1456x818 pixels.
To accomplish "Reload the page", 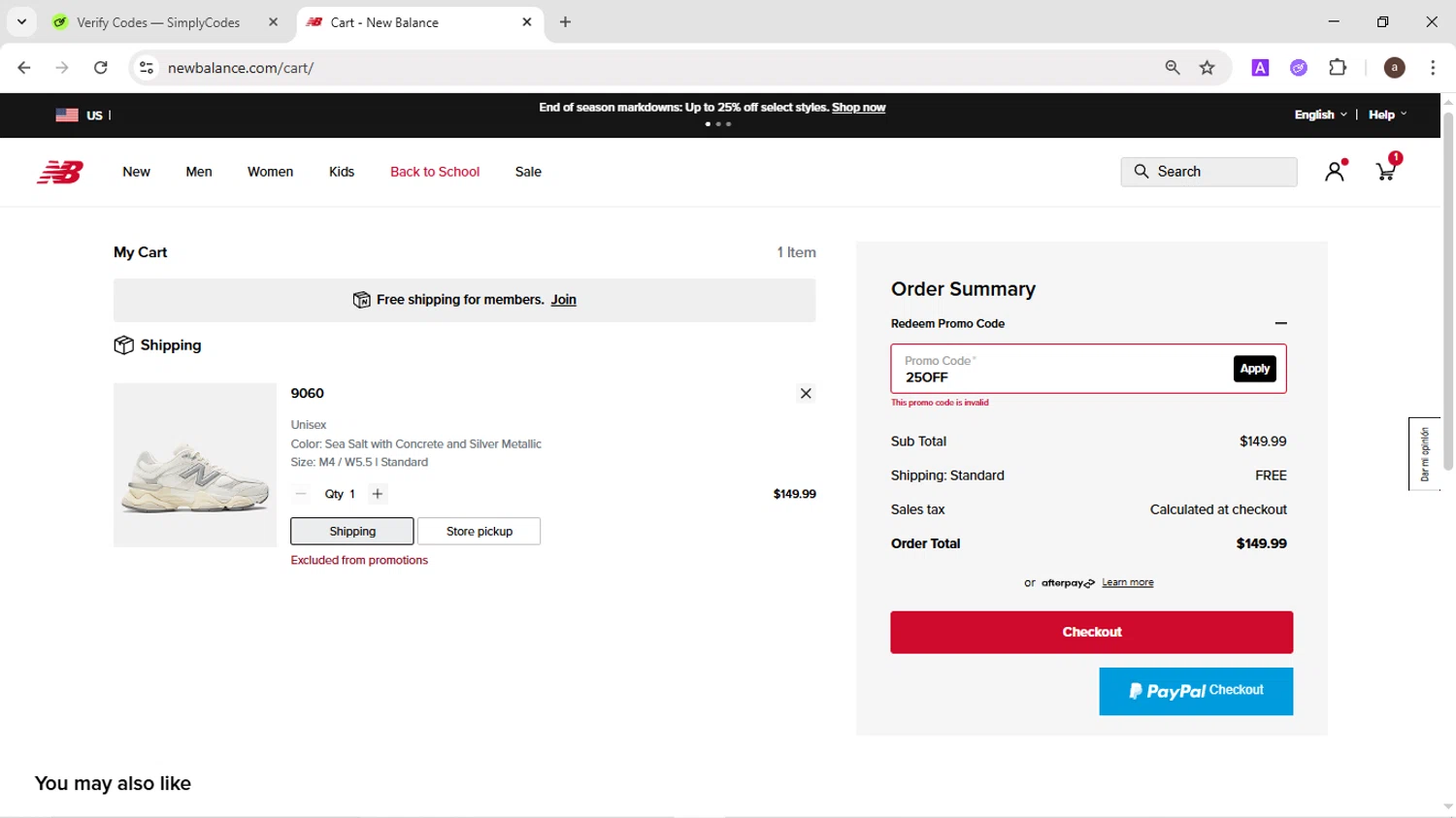I will (101, 68).
